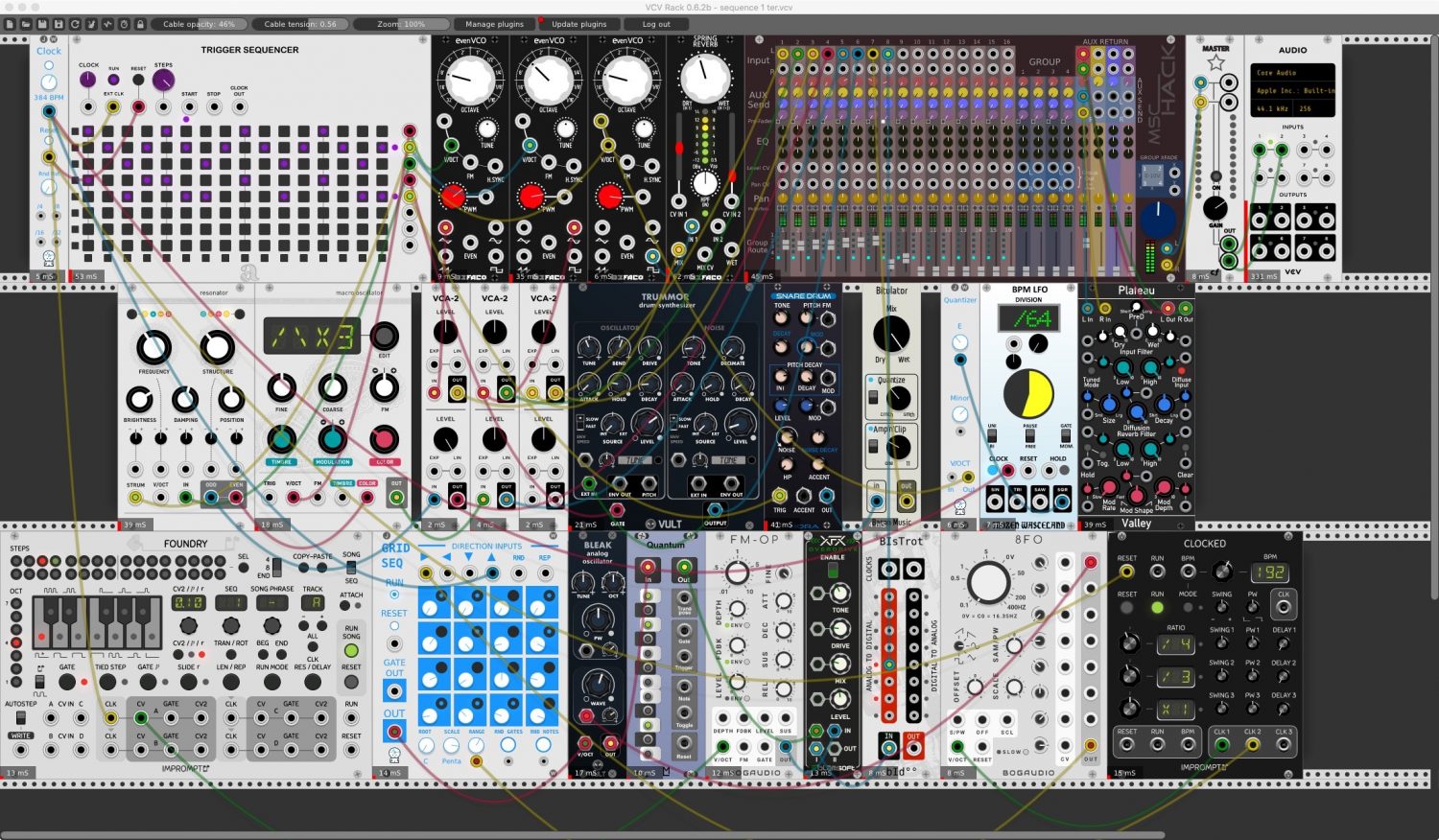Adjust the Cable opacity slider
Viewport: 1439px width, 840px height.
coord(199,24)
